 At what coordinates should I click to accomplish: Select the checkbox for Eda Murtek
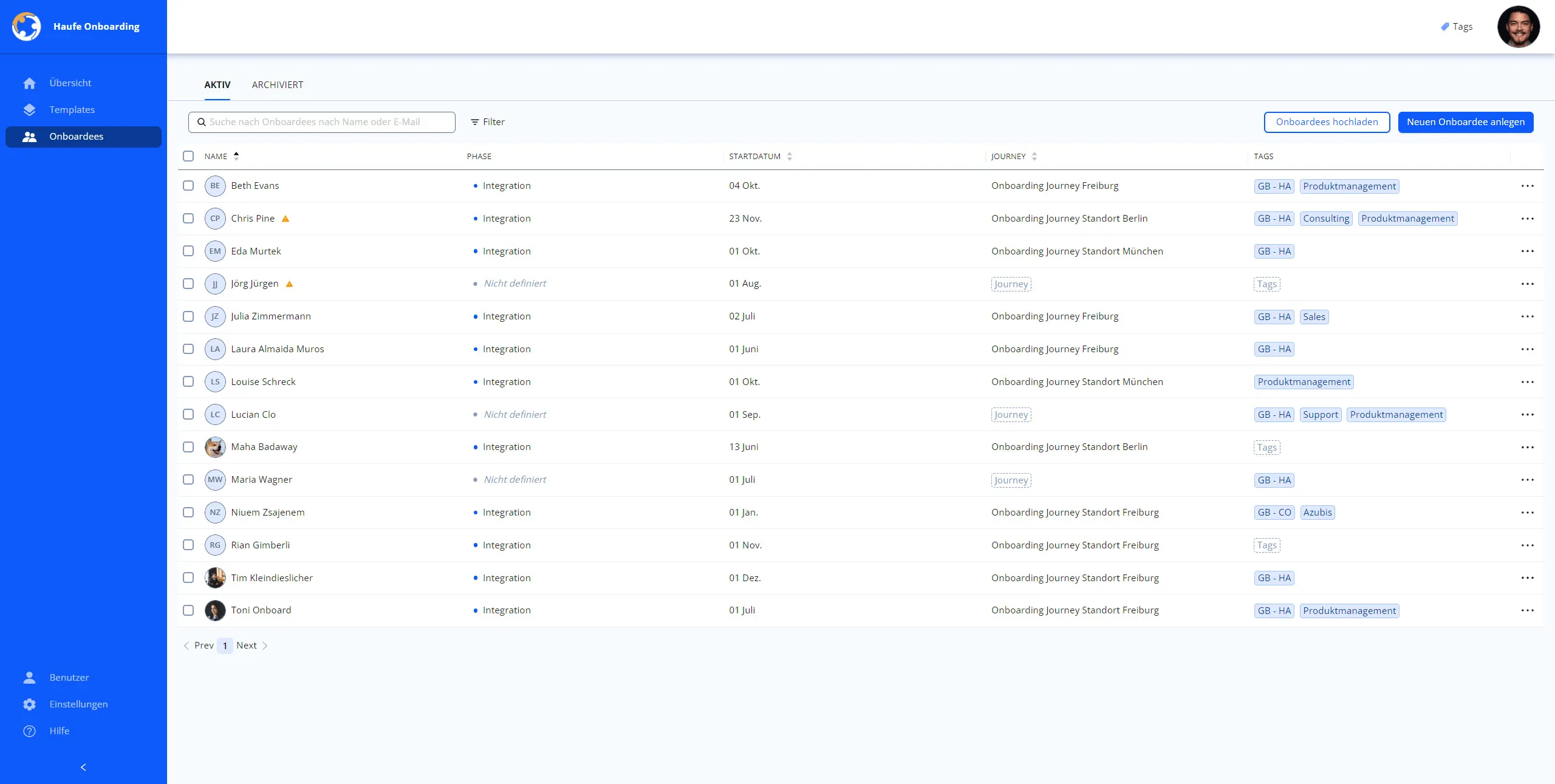[188, 251]
